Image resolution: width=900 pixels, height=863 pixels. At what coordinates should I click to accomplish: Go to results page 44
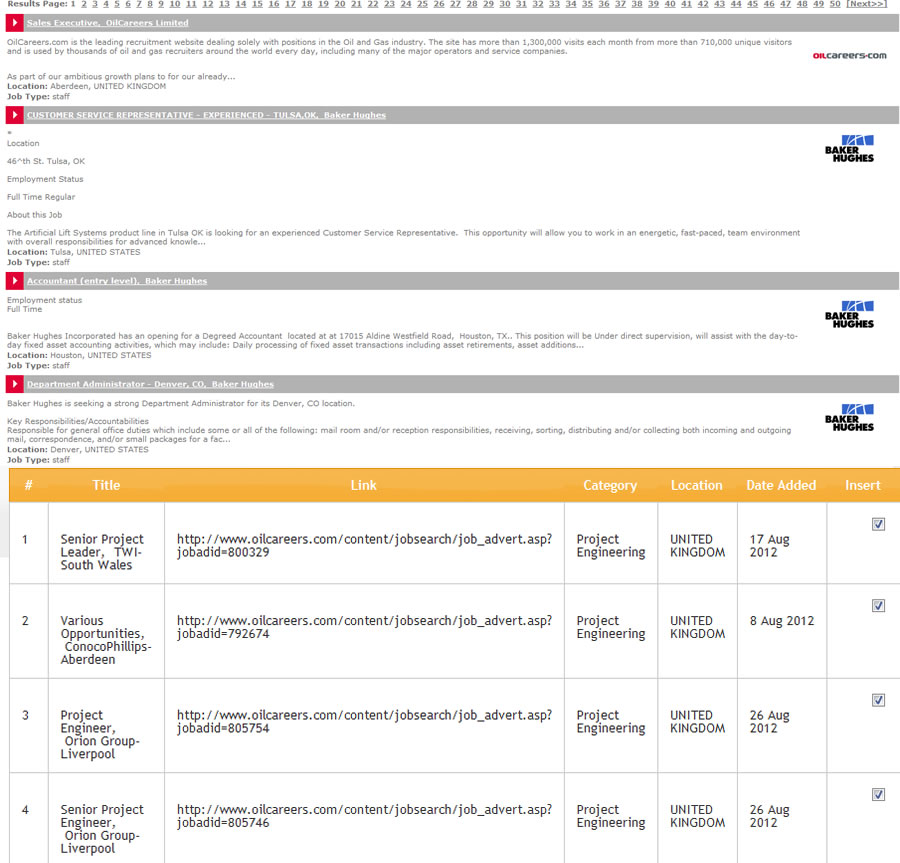click(736, 4)
